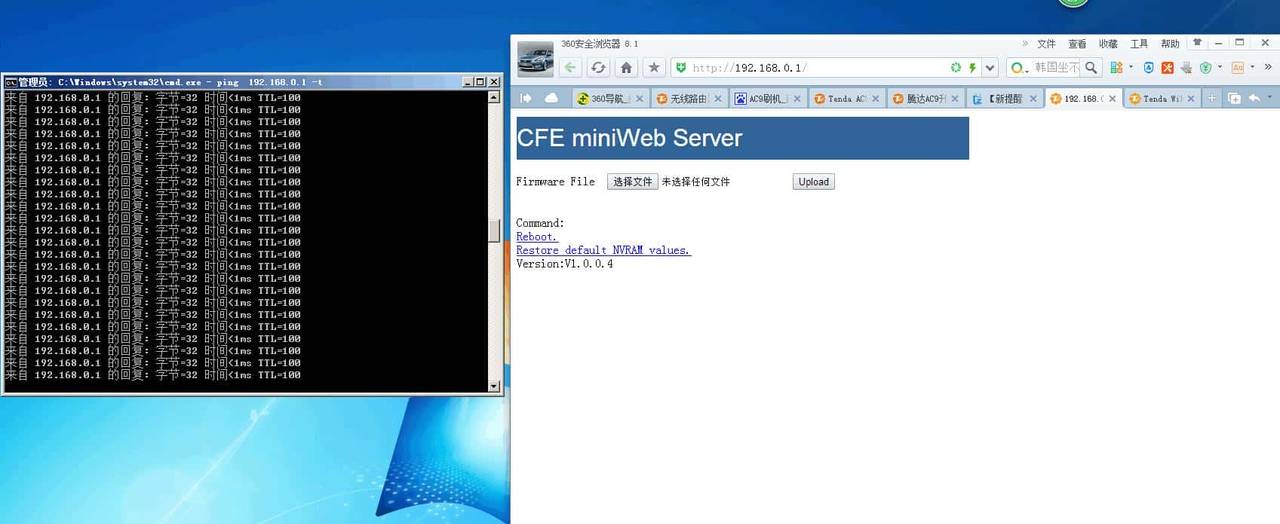Go to the browser home page icon
The height and width of the screenshot is (524, 1280).
pos(626,68)
